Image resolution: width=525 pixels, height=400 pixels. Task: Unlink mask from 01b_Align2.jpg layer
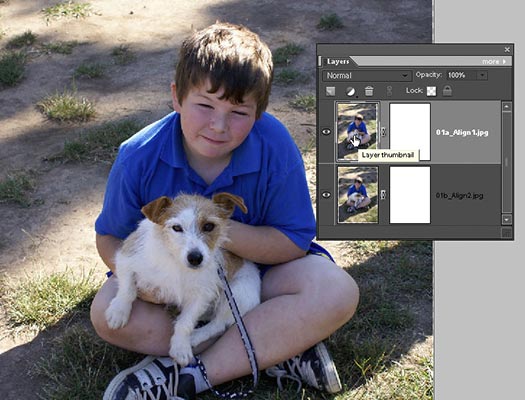click(x=384, y=194)
